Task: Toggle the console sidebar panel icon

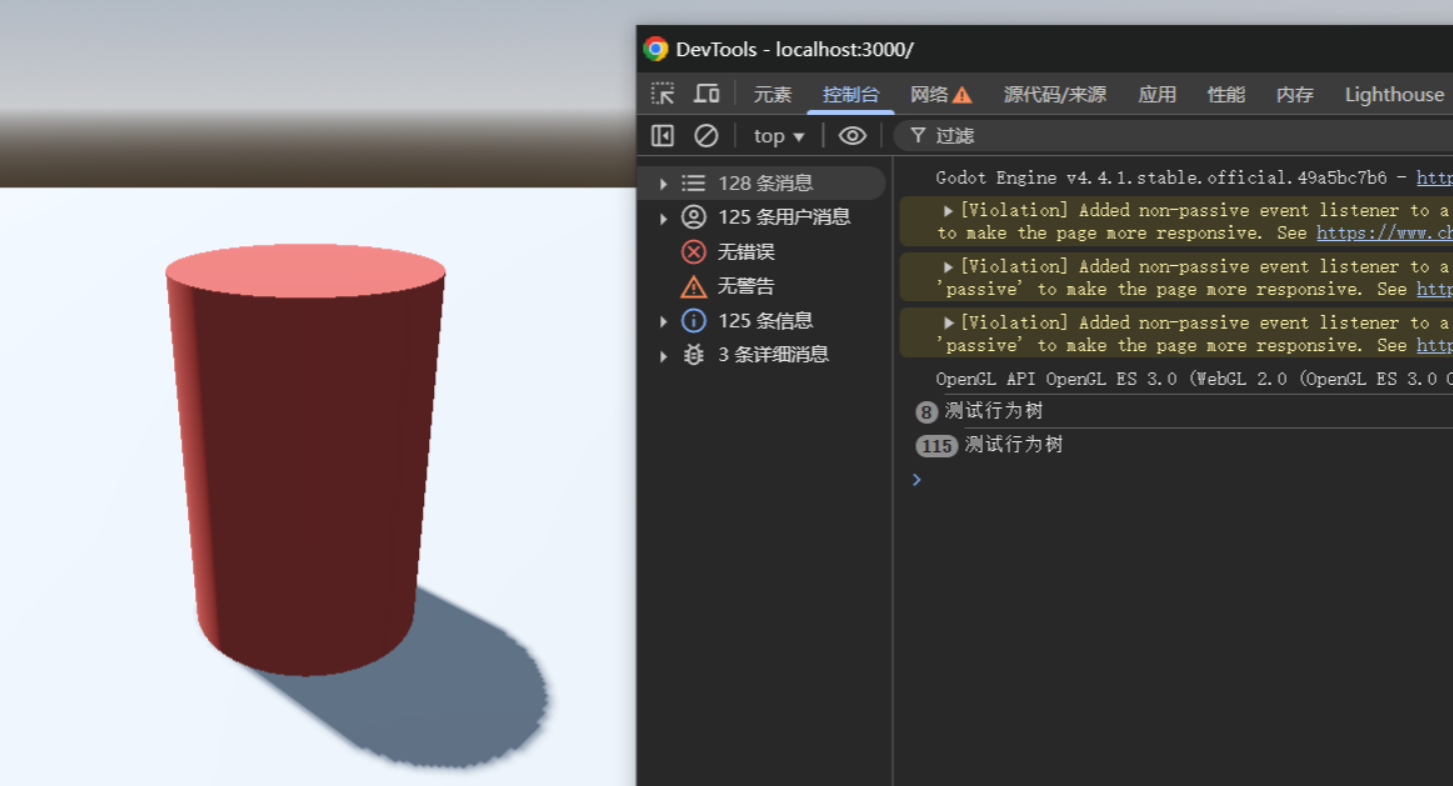Action: [662, 136]
